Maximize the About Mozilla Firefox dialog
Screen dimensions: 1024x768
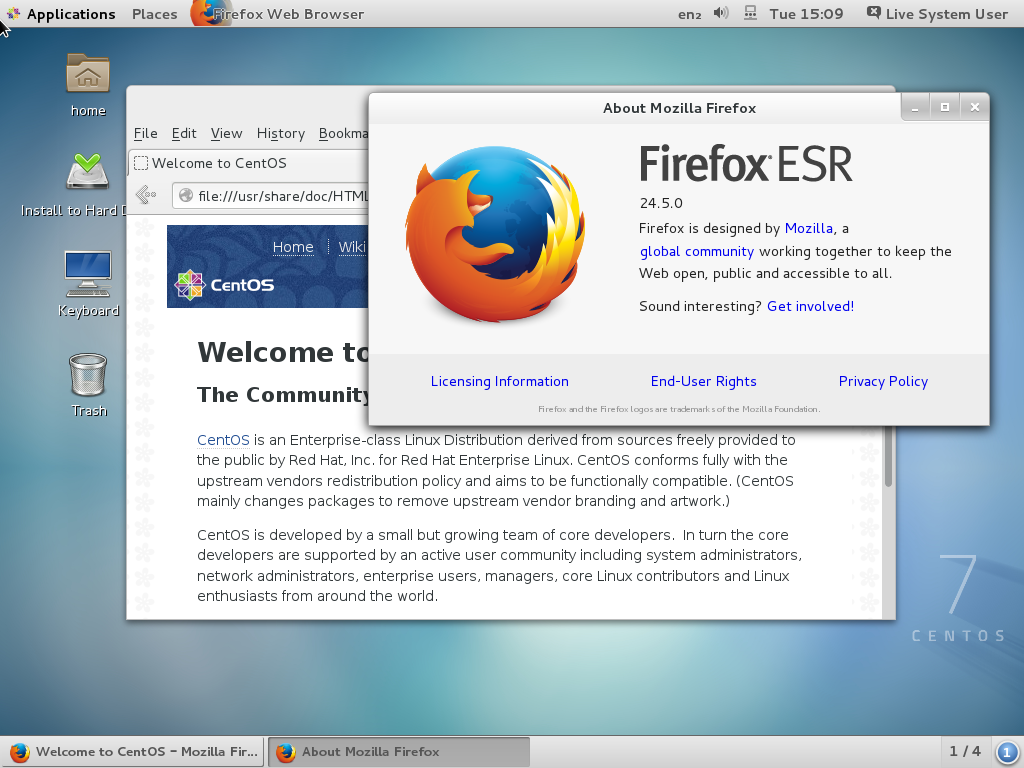pyautogui.click(x=944, y=108)
